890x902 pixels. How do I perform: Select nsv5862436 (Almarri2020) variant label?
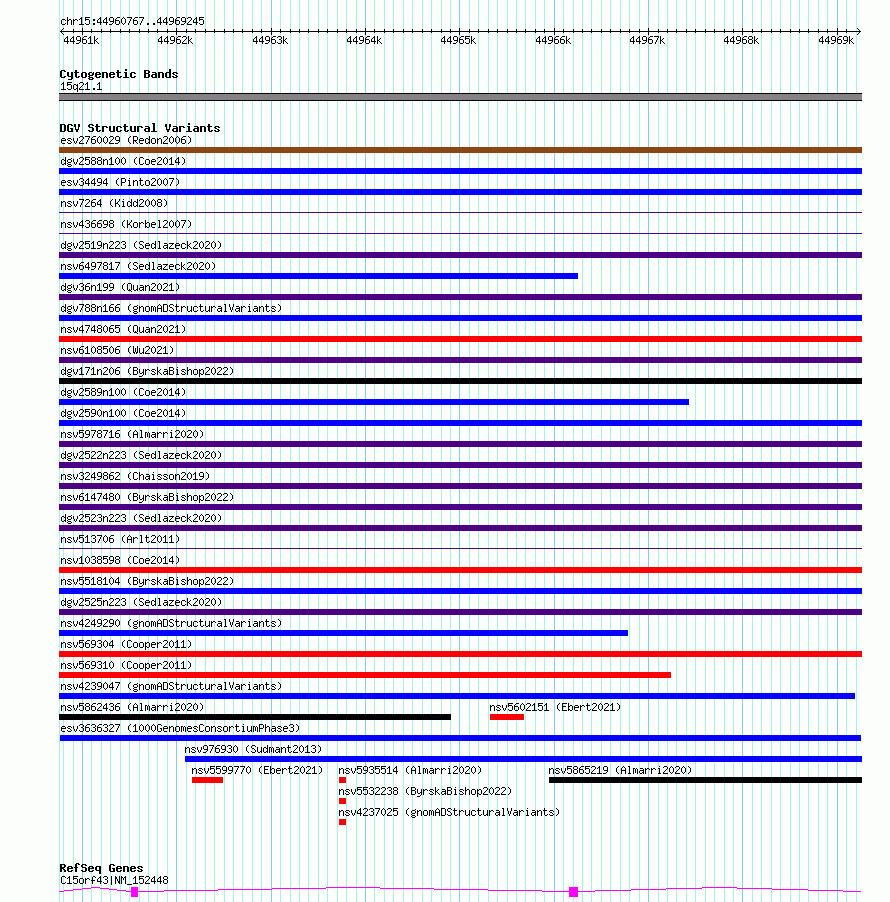tap(132, 707)
